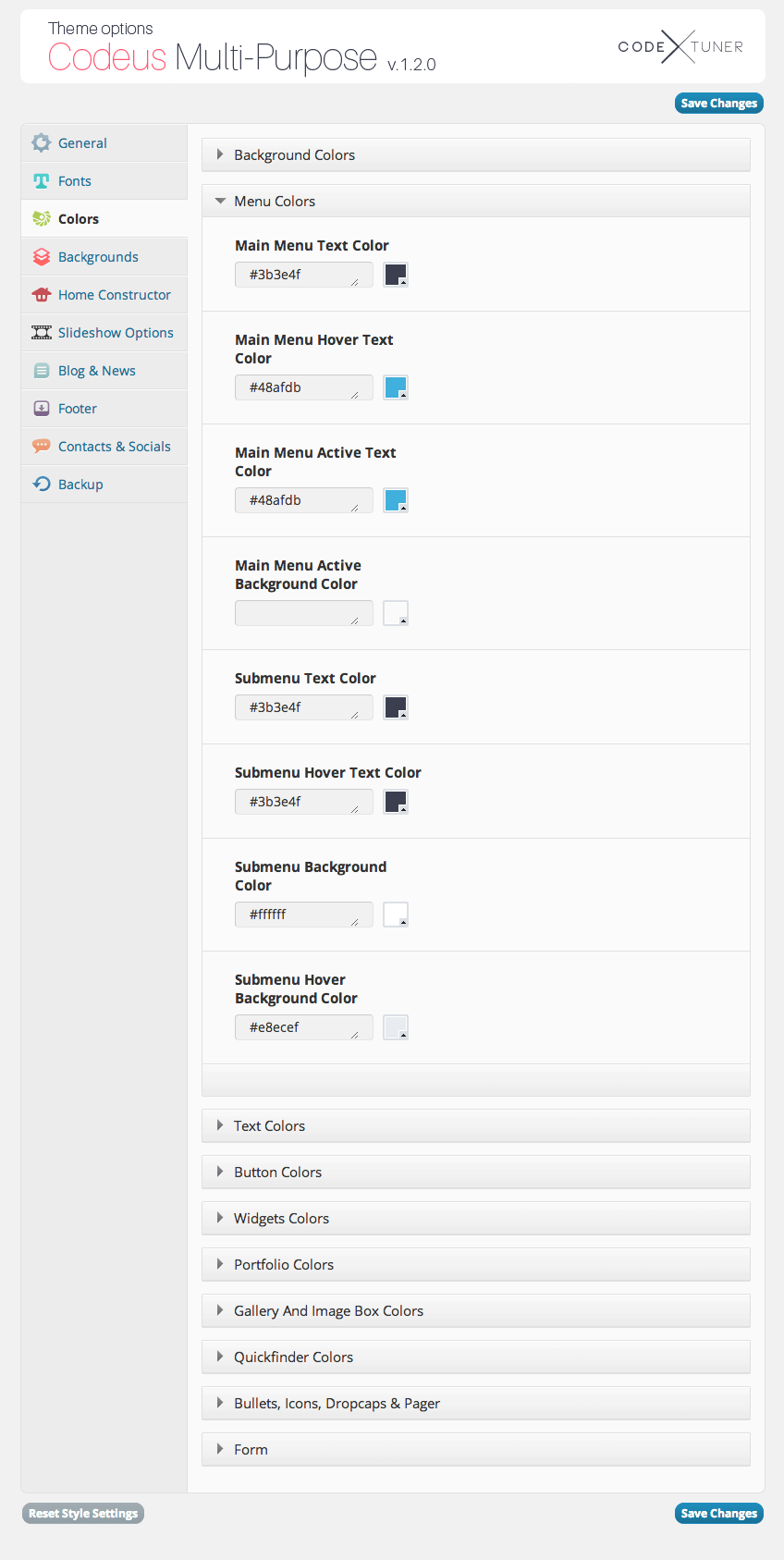Open Submenu Background Color swatch
The height and width of the screenshot is (1560, 784).
(396, 915)
